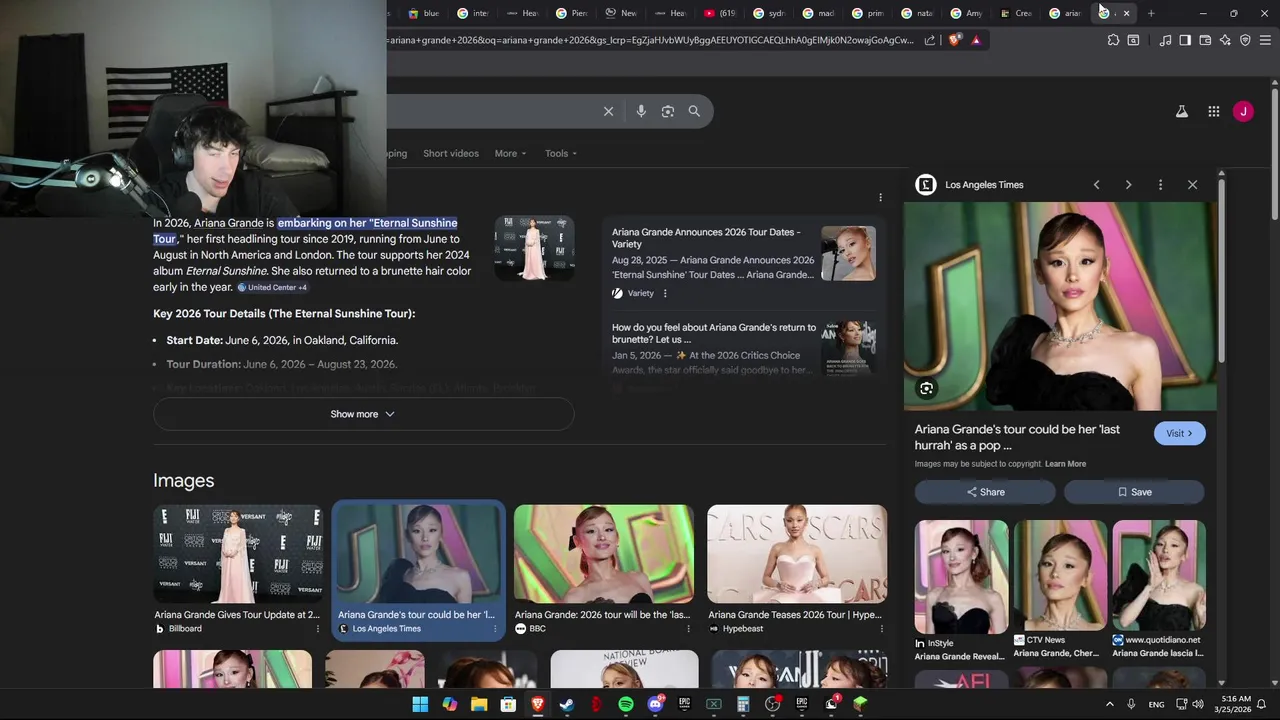Screen dimensions: 1280x720
Task: Select Billboard tour update image thumbnail
Action: (x=238, y=554)
